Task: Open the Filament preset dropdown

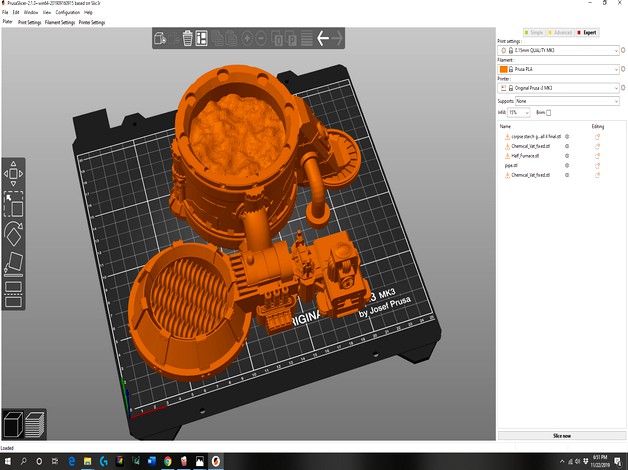Action: pyautogui.click(x=558, y=69)
